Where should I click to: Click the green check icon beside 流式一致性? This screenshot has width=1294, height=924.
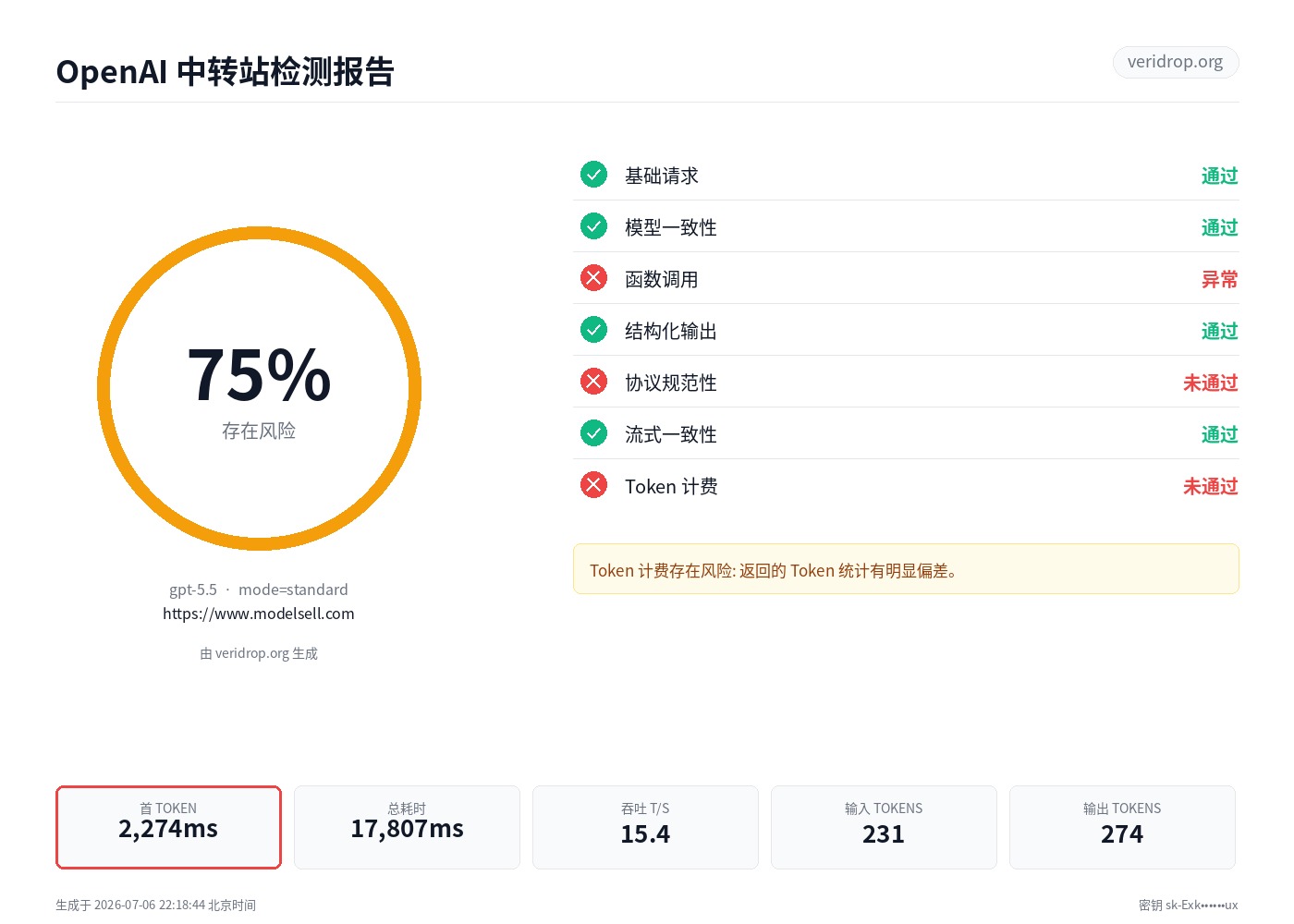pyautogui.click(x=593, y=433)
